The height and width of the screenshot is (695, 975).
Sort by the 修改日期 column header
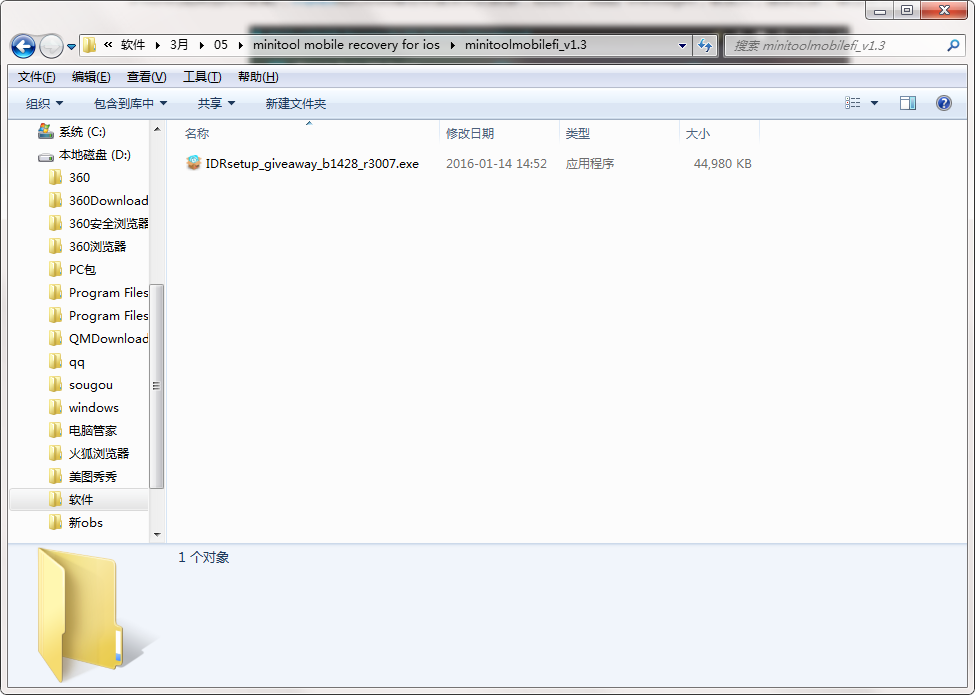coord(469,133)
